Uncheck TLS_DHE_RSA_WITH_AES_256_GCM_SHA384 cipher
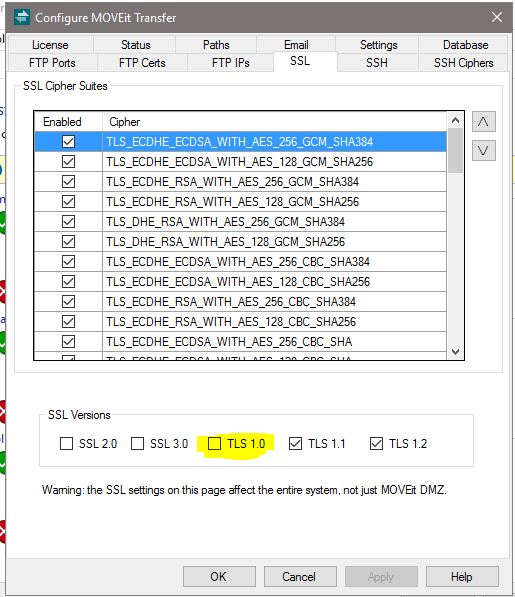This screenshot has width=515, height=597. [x=69, y=222]
